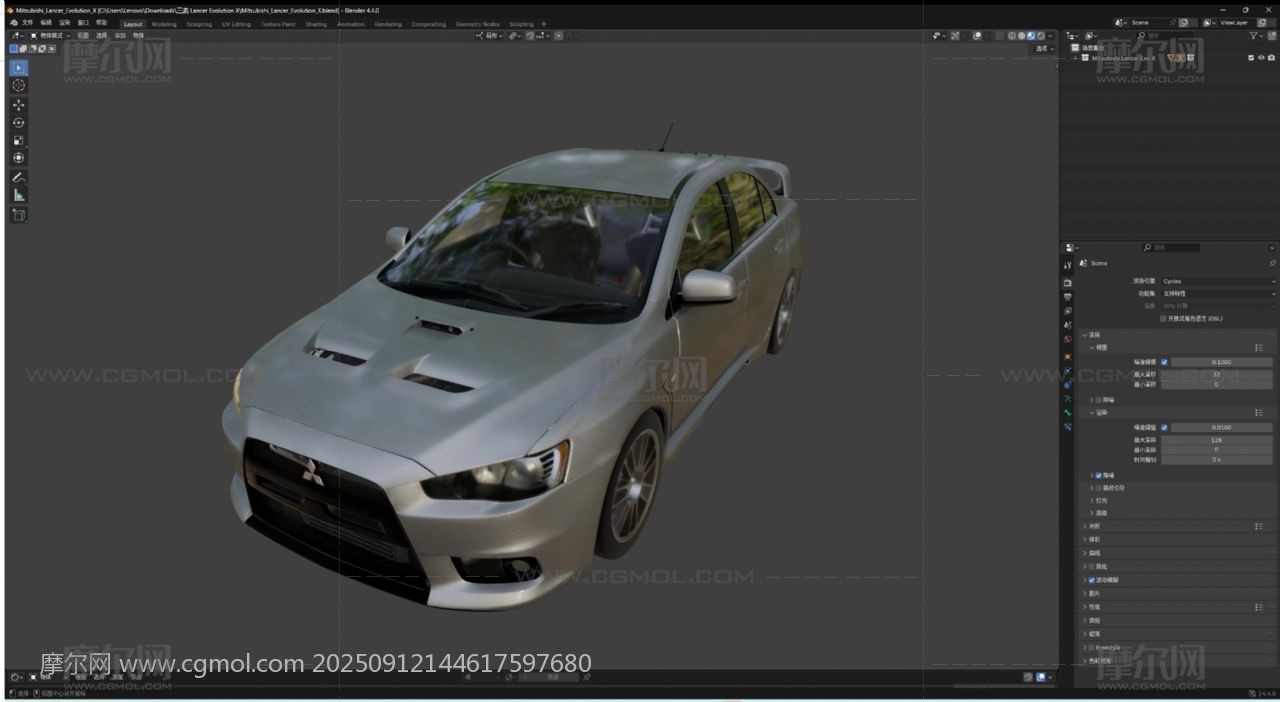Screen dimensions: 1280x702
Task: Open the Edit menu
Action: [x=46, y=23]
